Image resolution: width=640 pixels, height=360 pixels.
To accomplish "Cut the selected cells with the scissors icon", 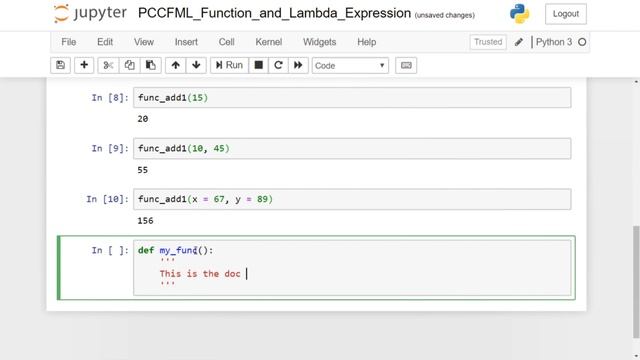I will [x=108, y=65].
